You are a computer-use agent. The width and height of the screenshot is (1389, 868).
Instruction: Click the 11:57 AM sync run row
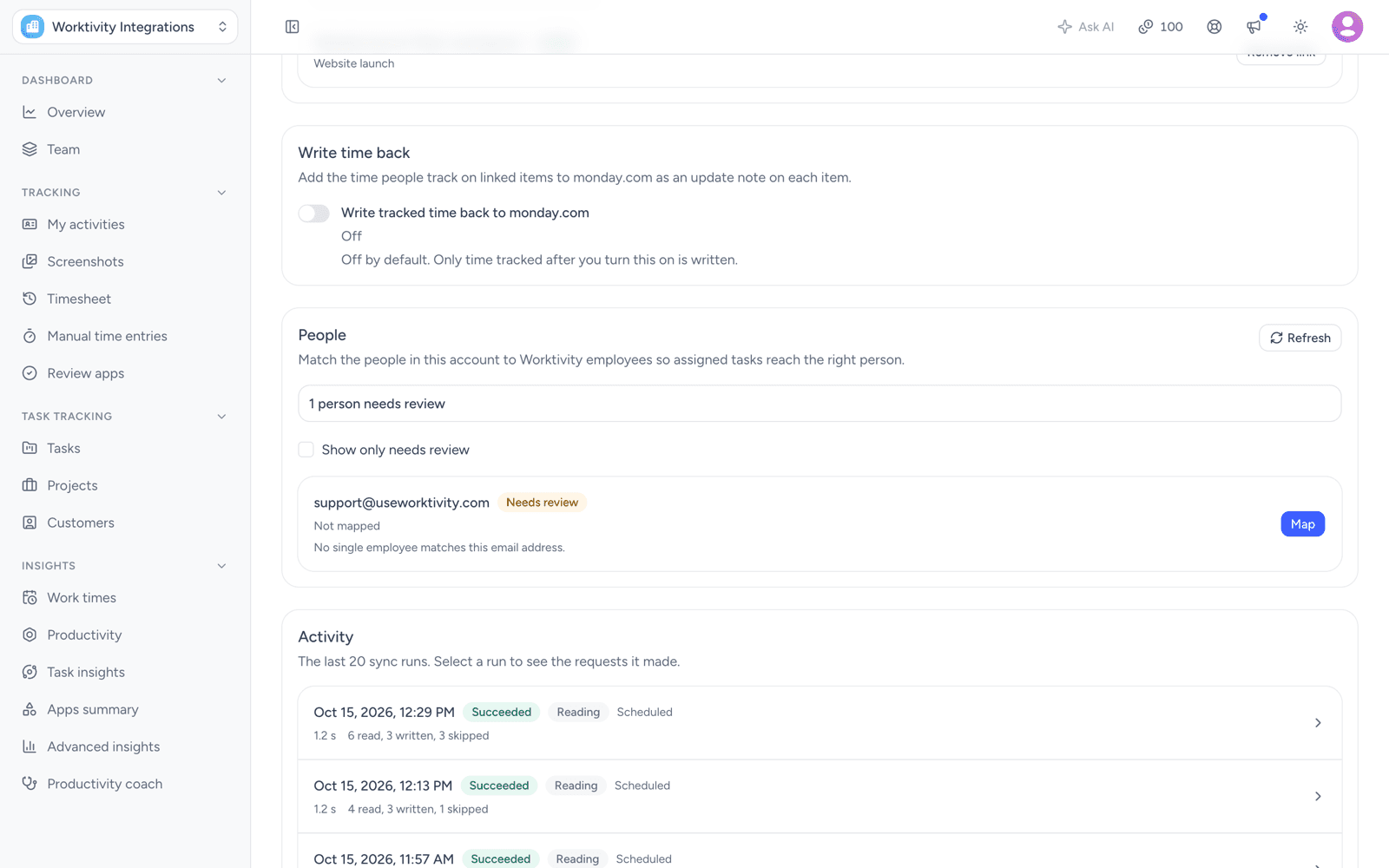[x=820, y=852]
